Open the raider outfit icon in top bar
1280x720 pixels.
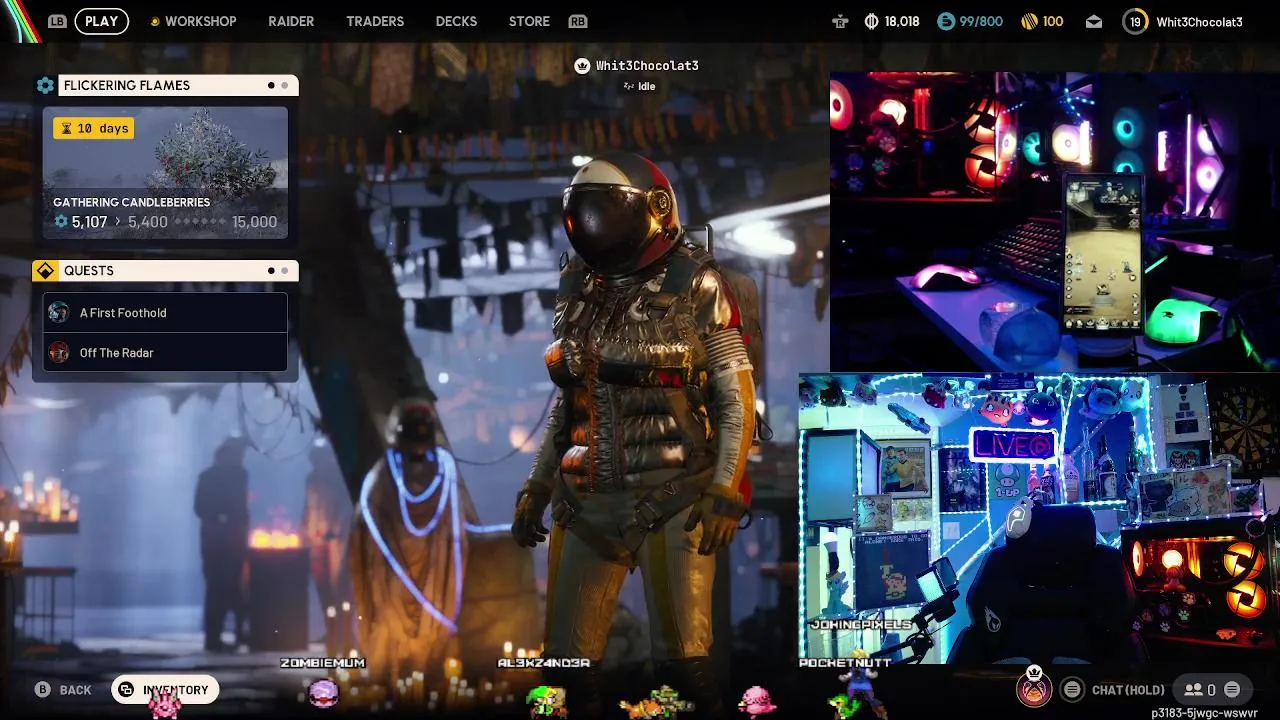(x=840, y=21)
